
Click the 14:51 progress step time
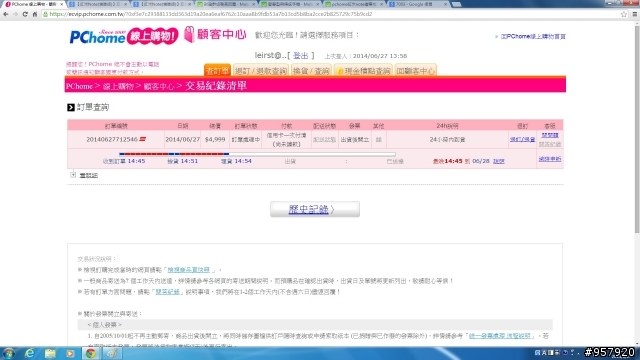pos(189,161)
